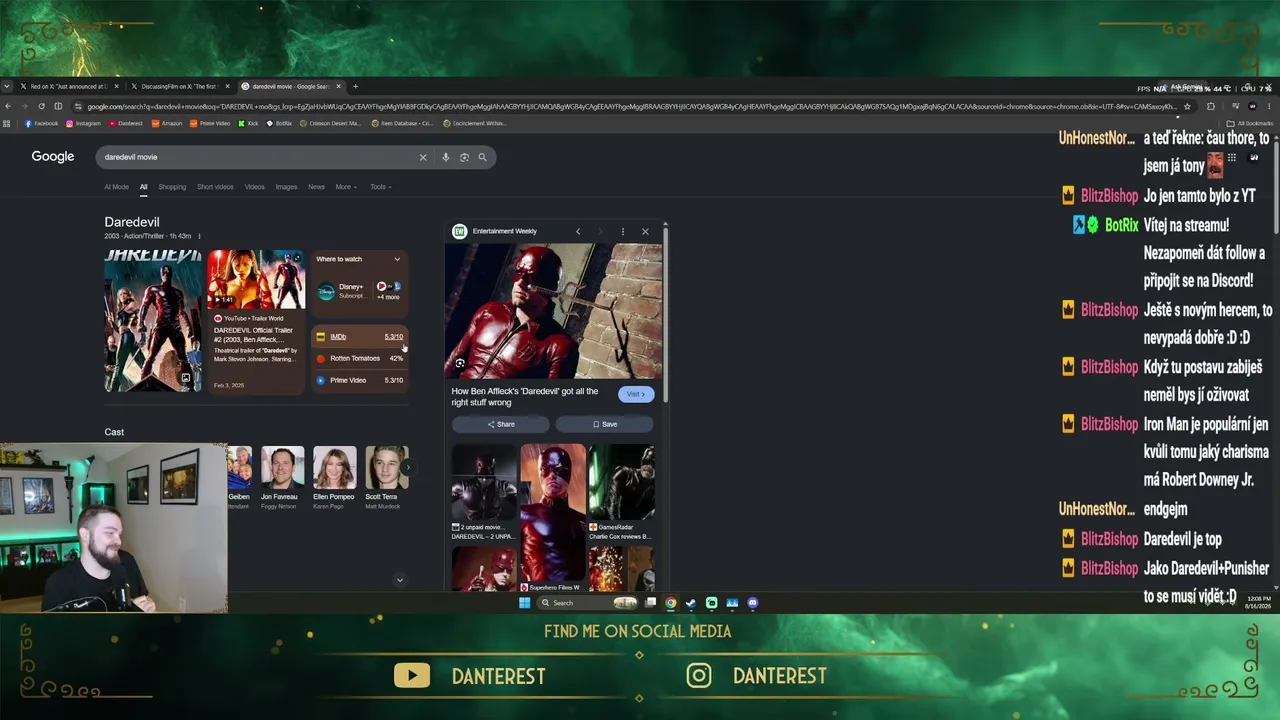
Task: Open the More search filters dropdown
Action: point(346,187)
